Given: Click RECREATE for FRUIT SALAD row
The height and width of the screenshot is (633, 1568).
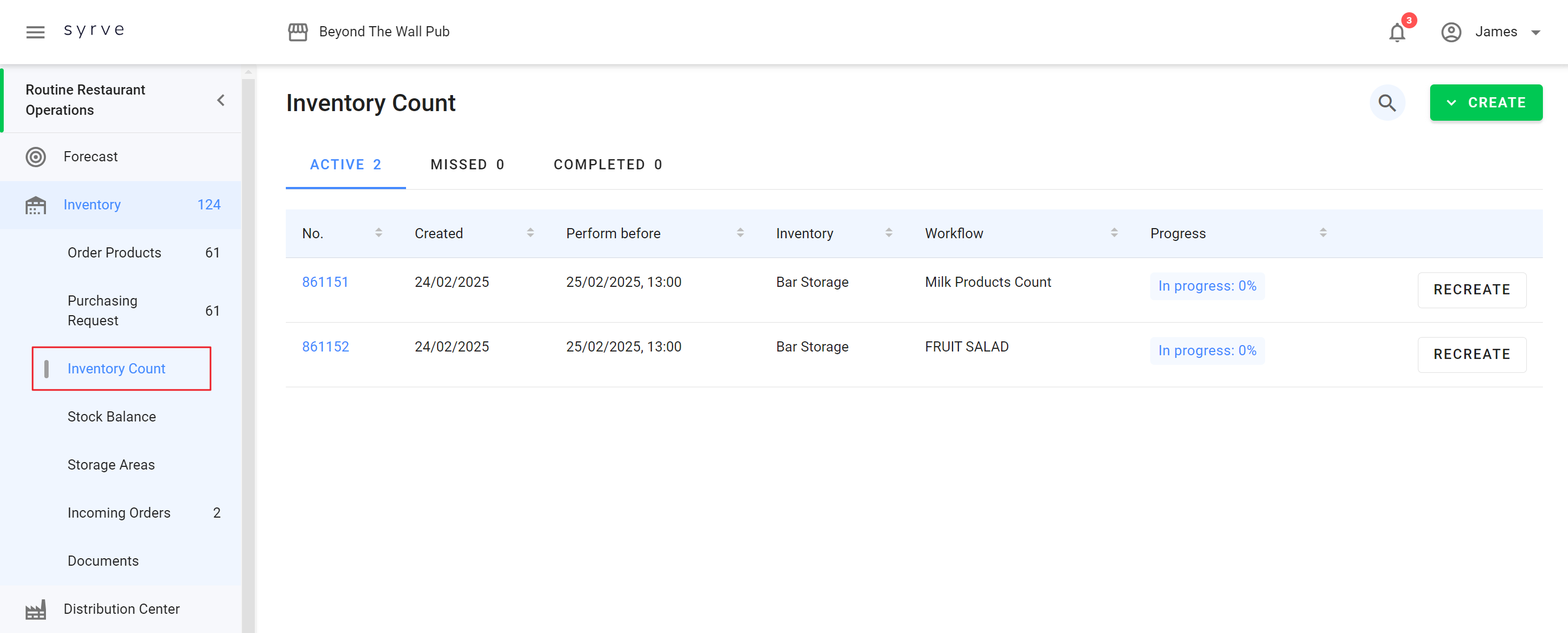Looking at the screenshot, I should [1471, 354].
